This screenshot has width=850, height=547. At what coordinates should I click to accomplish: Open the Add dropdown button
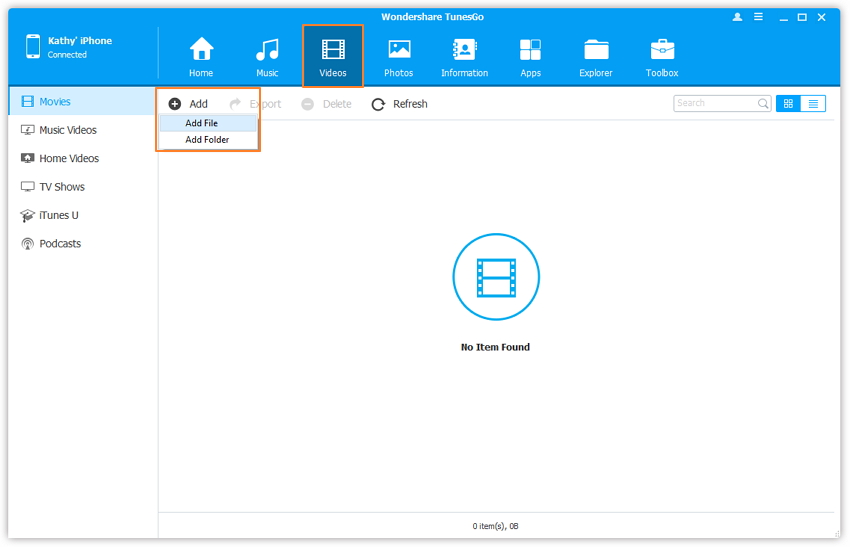[x=188, y=104]
